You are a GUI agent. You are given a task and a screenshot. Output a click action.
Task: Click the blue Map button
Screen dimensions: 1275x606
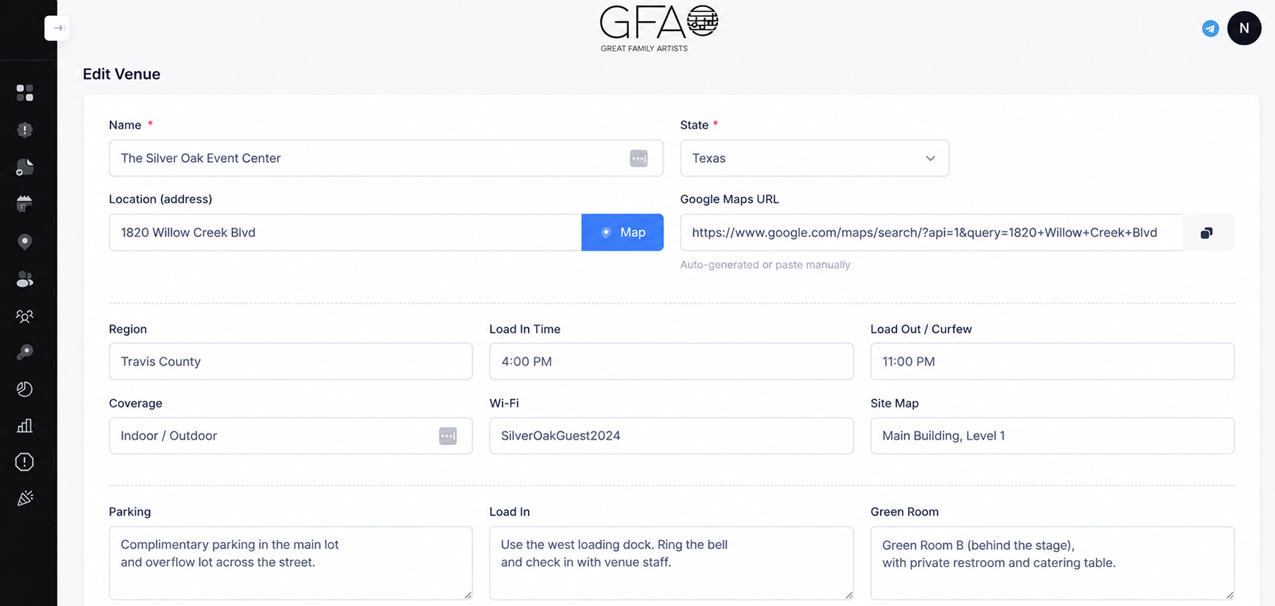point(622,232)
